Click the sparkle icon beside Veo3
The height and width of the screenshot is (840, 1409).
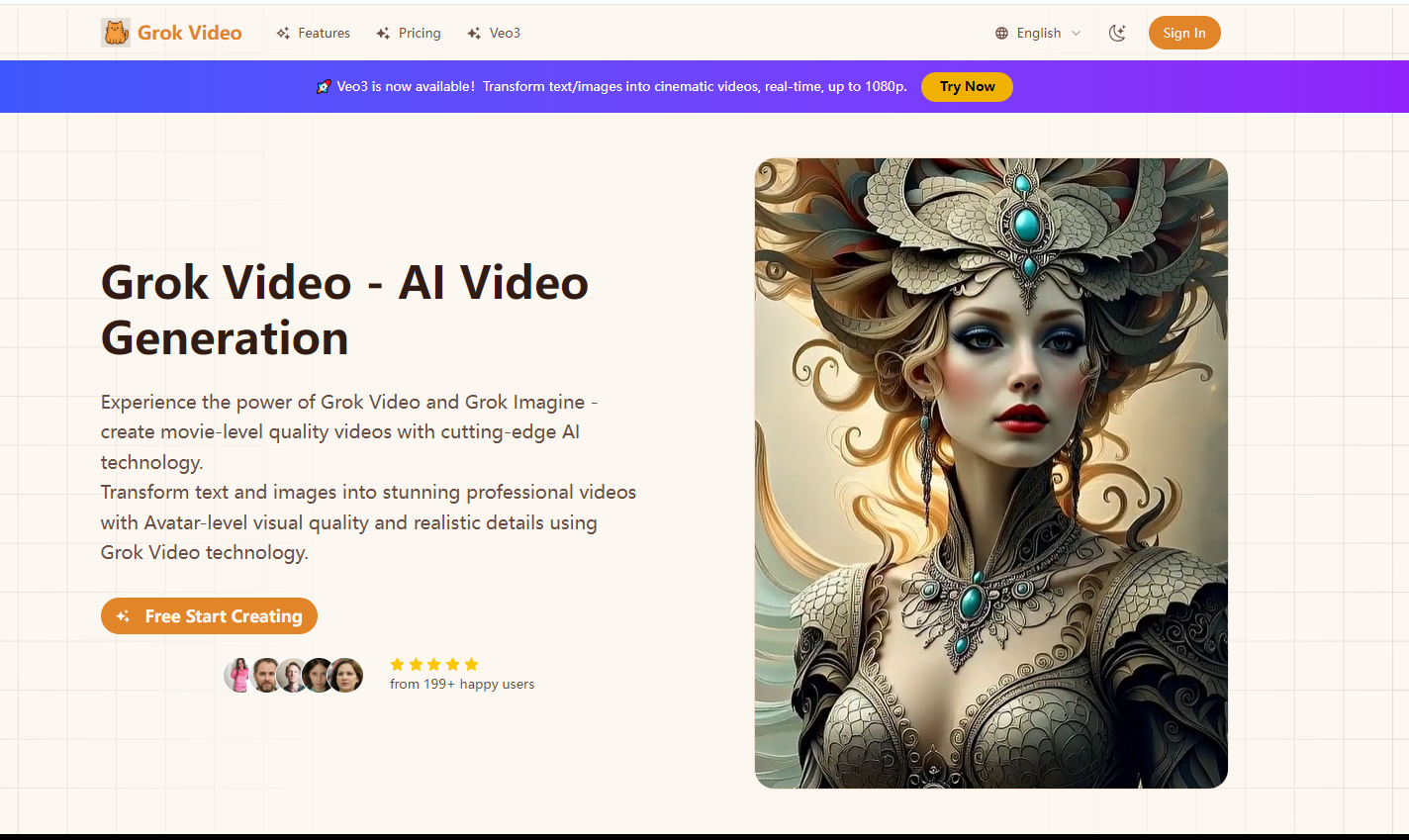point(474,34)
